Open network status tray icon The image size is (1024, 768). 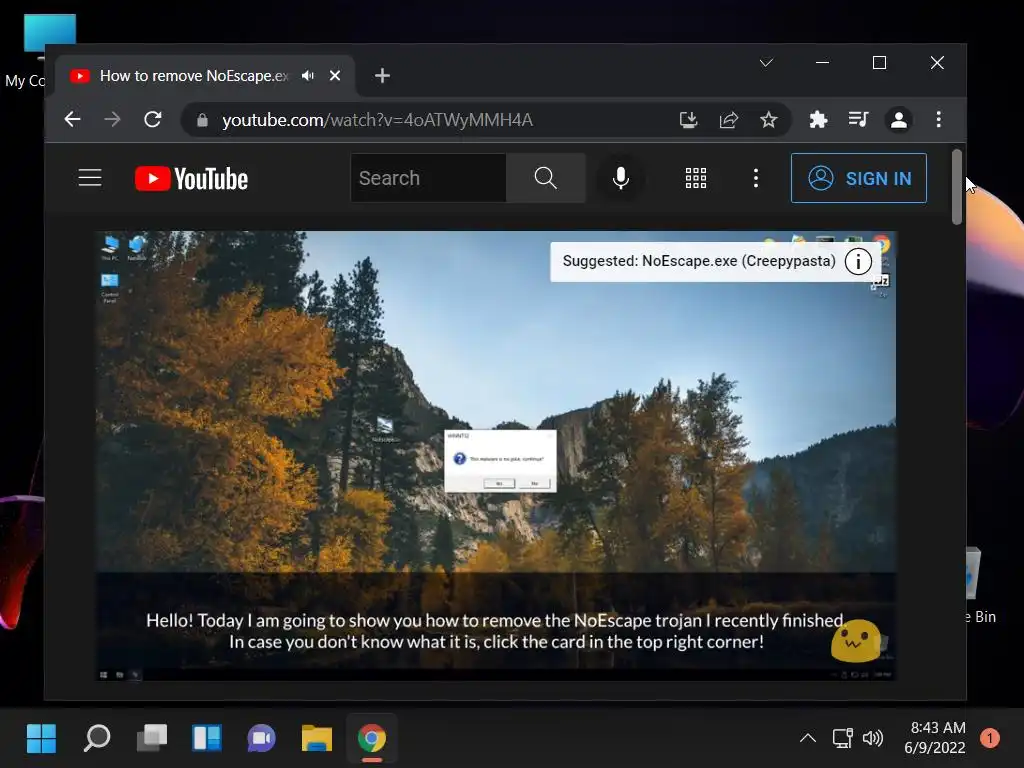tap(842, 739)
